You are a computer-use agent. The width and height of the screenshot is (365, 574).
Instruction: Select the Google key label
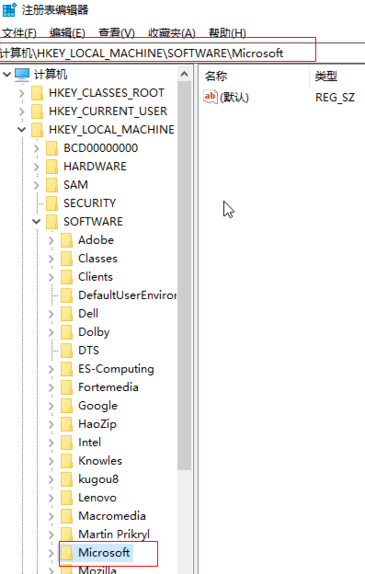click(x=98, y=406)
